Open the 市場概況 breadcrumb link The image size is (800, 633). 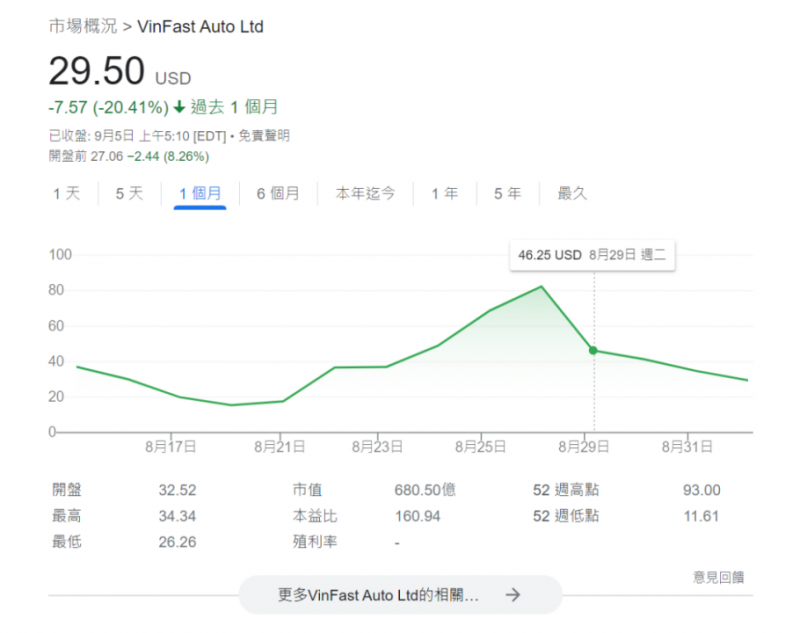(x=83, y=26)
